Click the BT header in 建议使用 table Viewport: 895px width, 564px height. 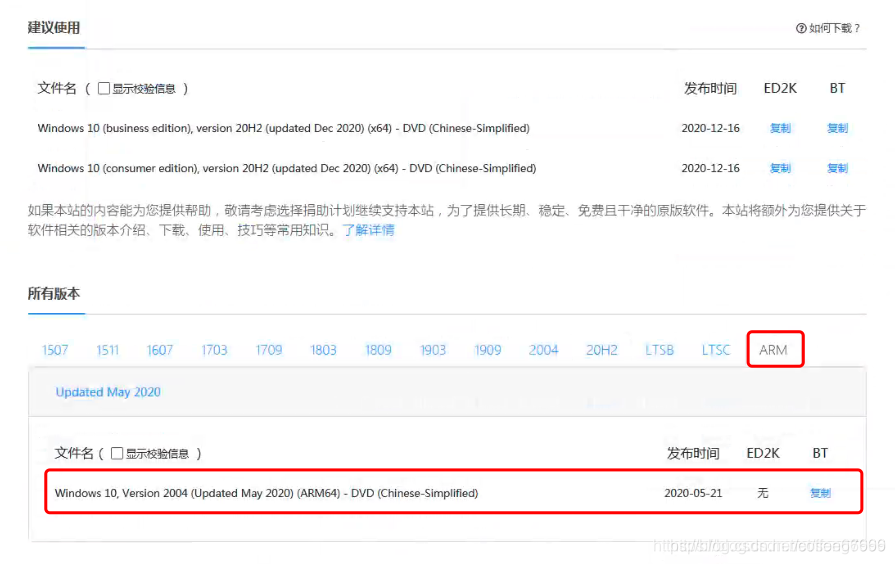(x=837, y=88)
